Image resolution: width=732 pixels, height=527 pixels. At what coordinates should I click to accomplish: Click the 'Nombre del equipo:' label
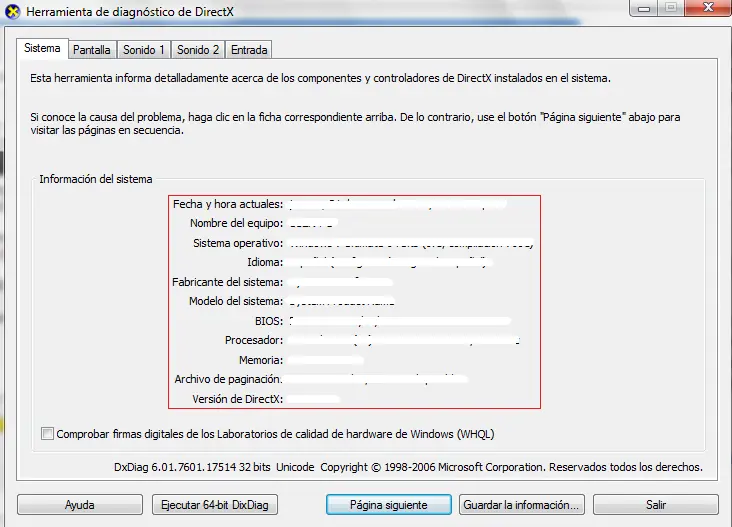coord(236,223)
